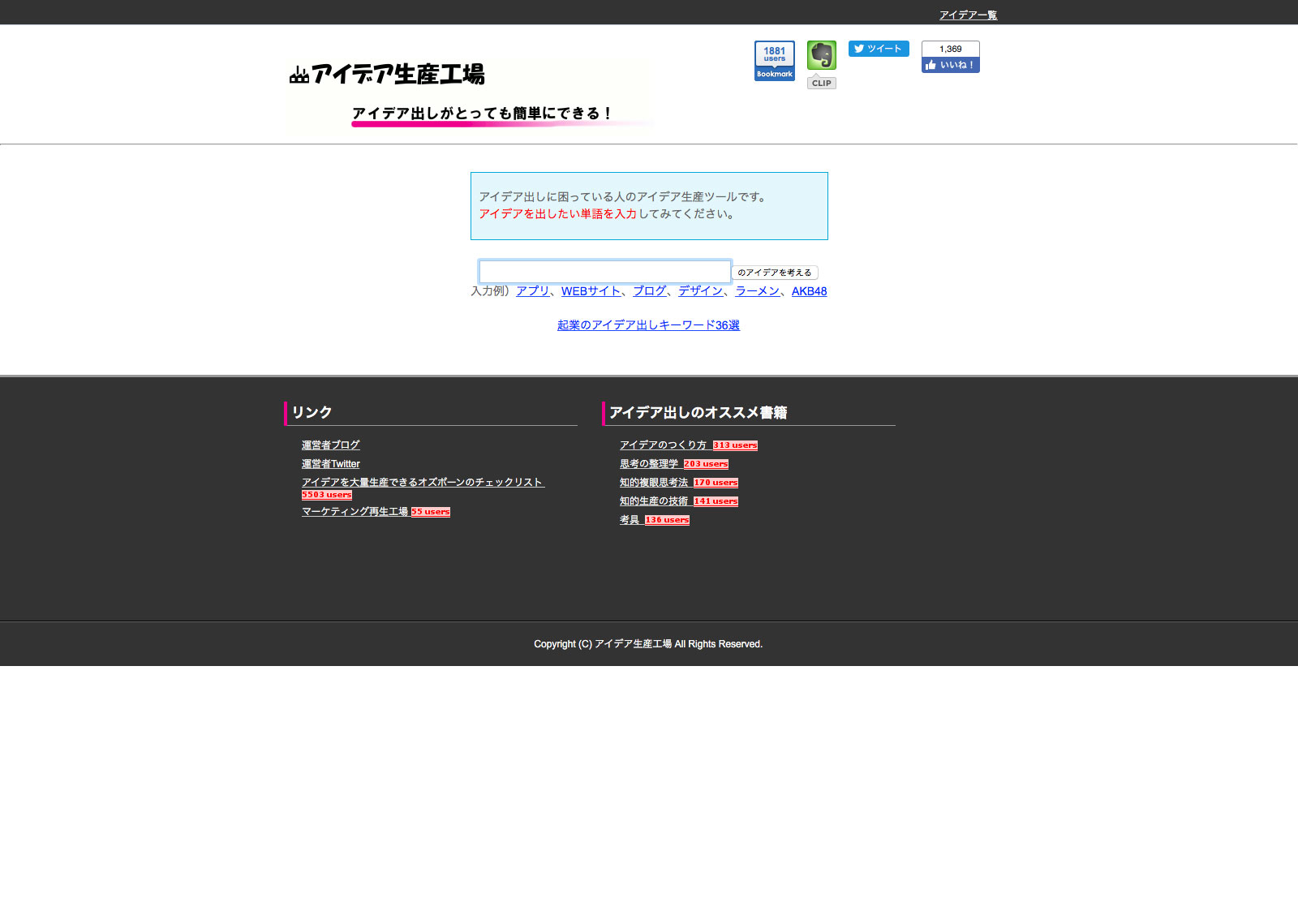This screenshot has height=924, width=1298.
Task: Open 起業のアイデア出しキーワード36選 link
Action: [648, 325]
